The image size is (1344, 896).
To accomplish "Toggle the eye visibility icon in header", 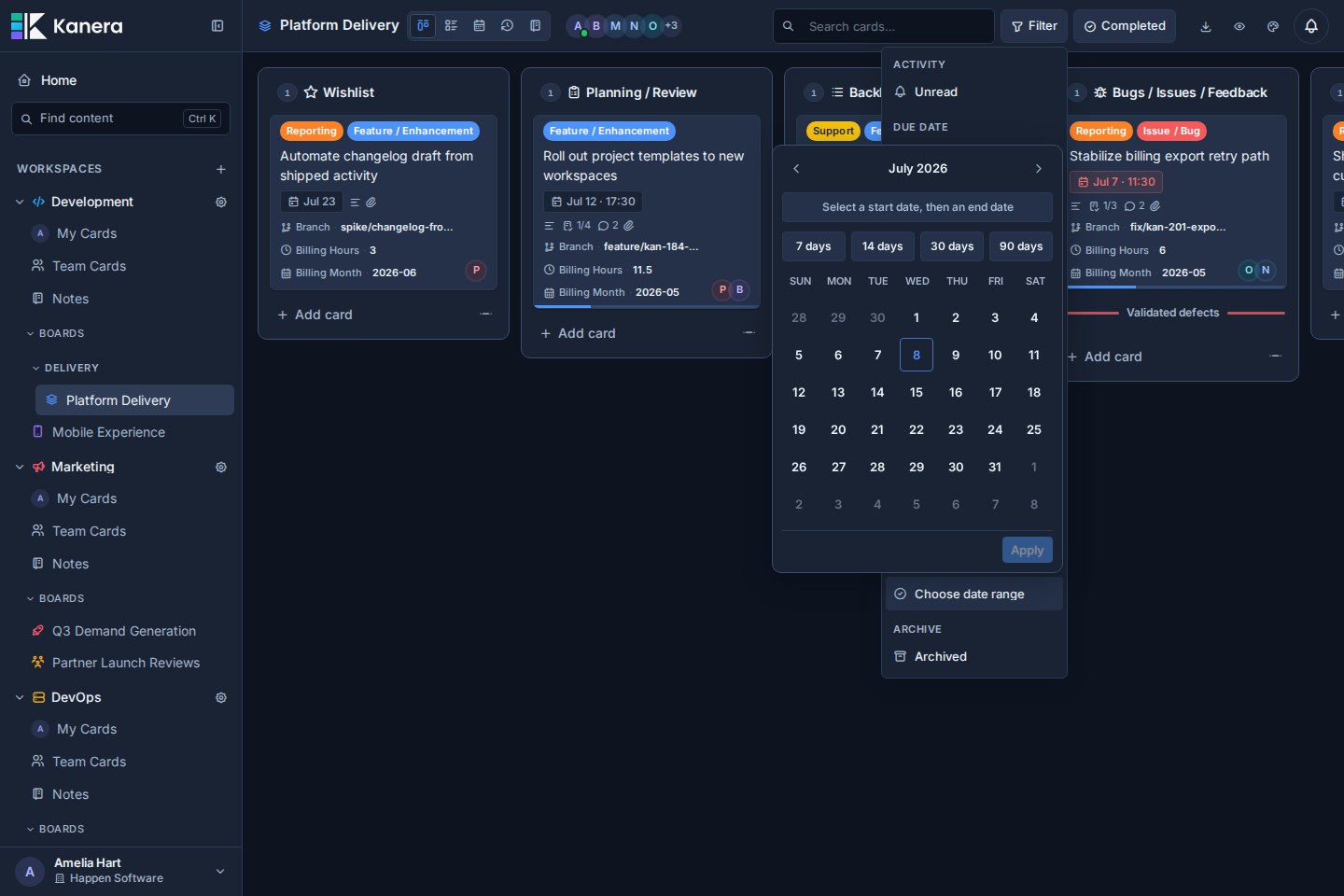I will [x=1239, y=26].
